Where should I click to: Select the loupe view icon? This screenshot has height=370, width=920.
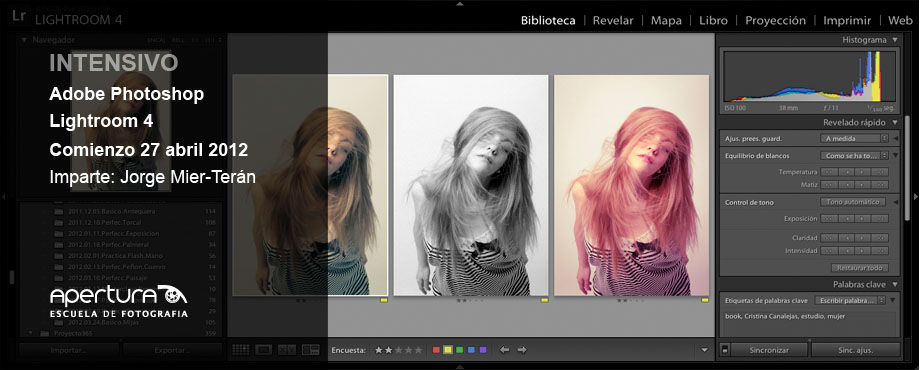(x=263, y=350)
